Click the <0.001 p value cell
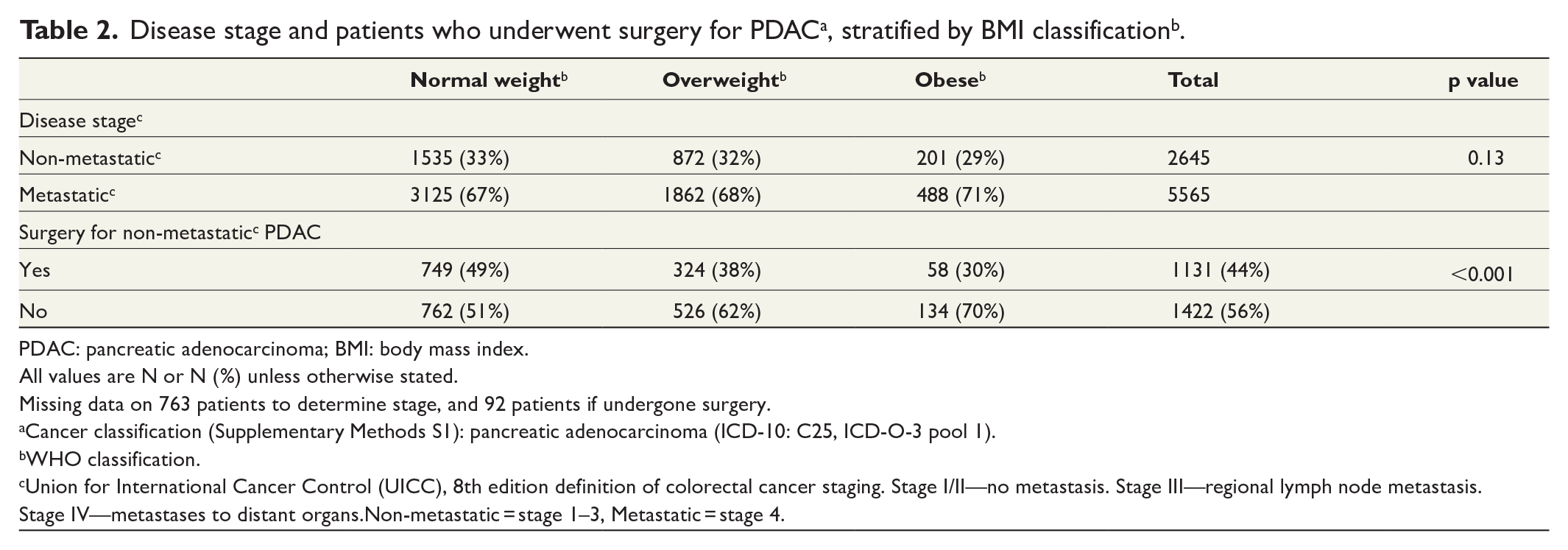1568x550 pixels. (1483, 275)
